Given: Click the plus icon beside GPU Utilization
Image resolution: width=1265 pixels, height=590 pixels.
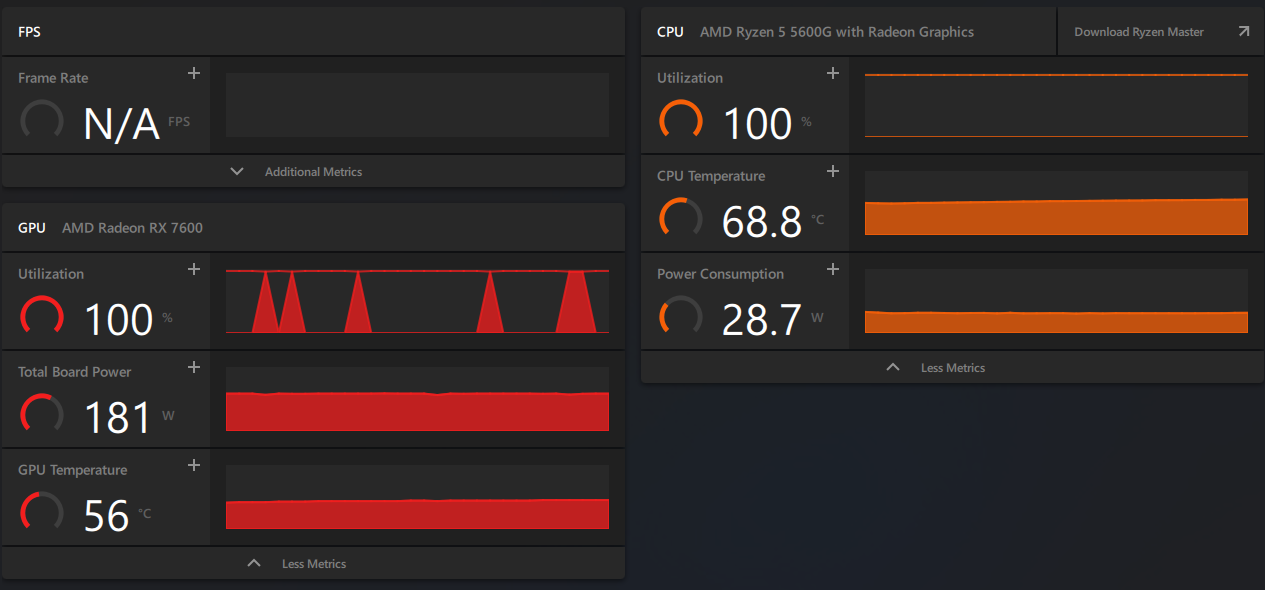Looking at the screenshot, I should click(194, 269).
